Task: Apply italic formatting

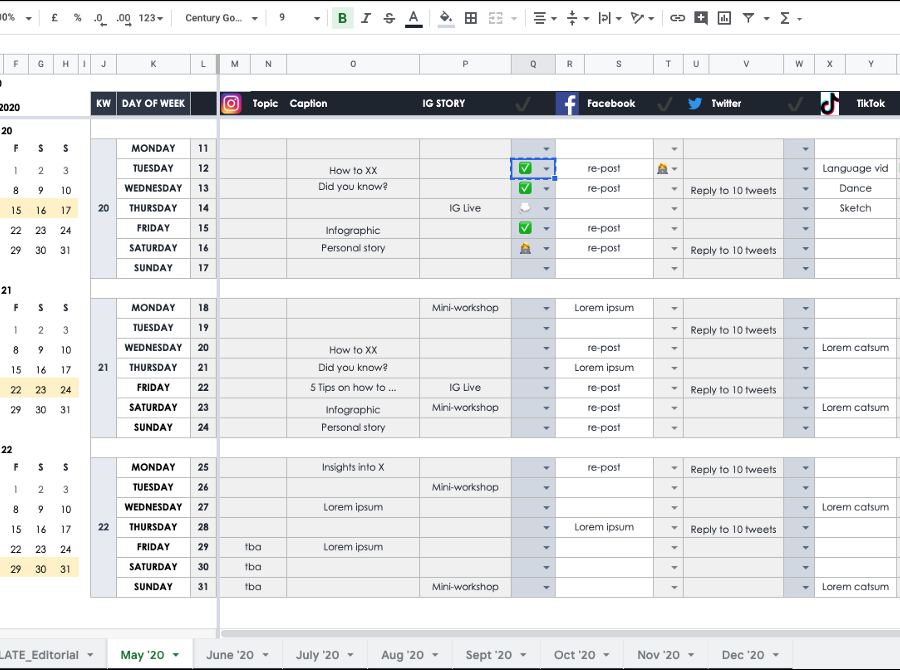Action: click(x=366, y=18)
